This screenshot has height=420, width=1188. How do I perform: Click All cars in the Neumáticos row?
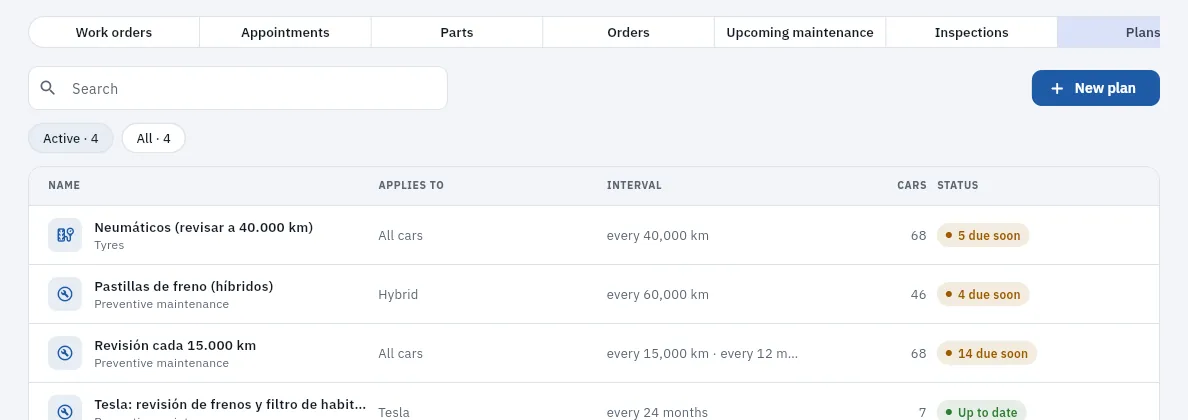401,236
